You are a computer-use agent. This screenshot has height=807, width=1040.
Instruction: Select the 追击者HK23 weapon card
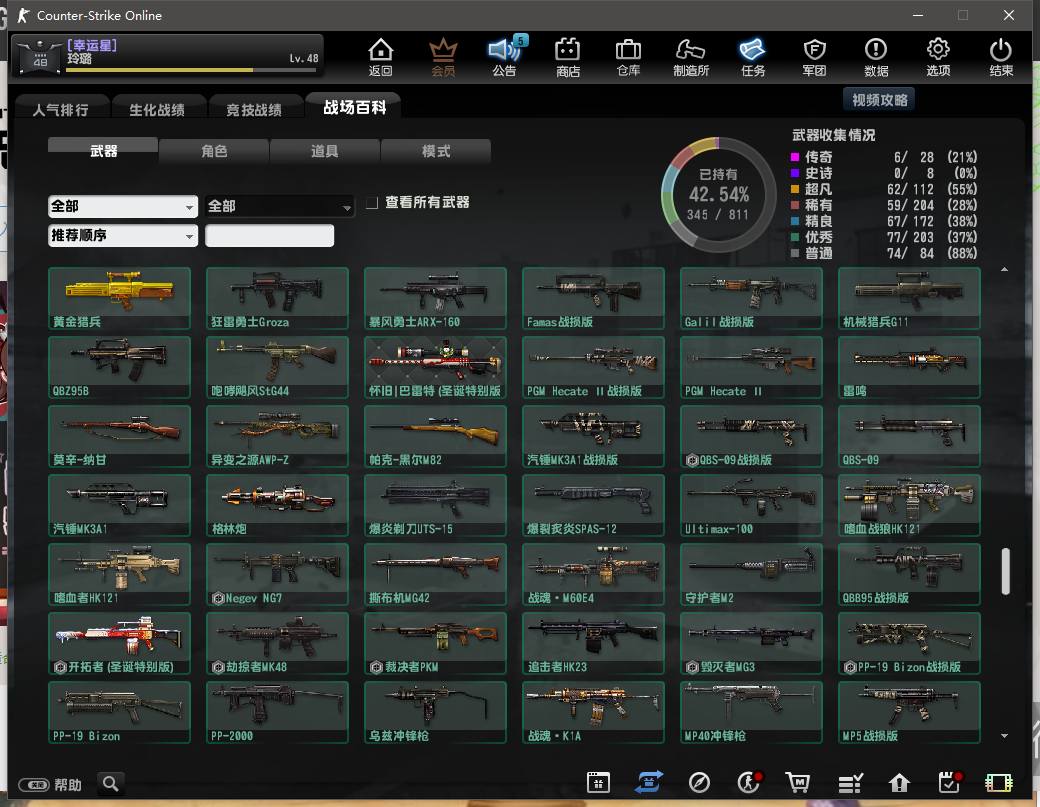[593, 643]
